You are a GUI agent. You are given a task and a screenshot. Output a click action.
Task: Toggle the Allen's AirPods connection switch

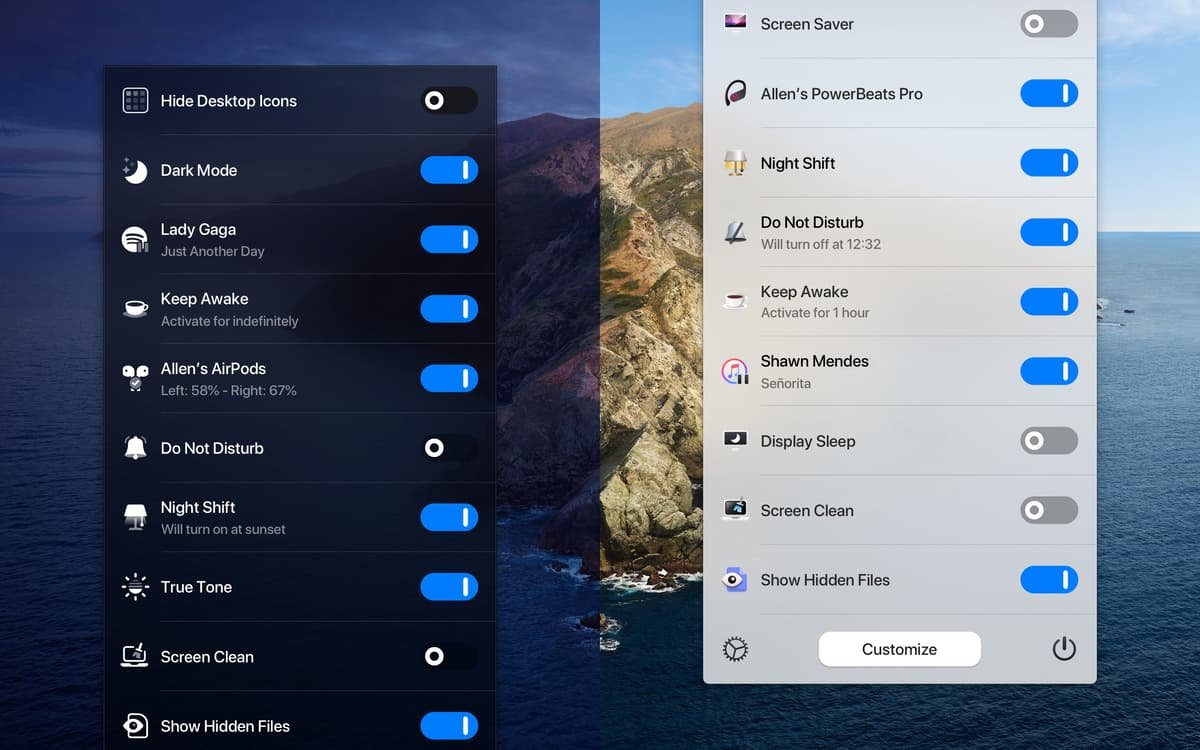449,378
